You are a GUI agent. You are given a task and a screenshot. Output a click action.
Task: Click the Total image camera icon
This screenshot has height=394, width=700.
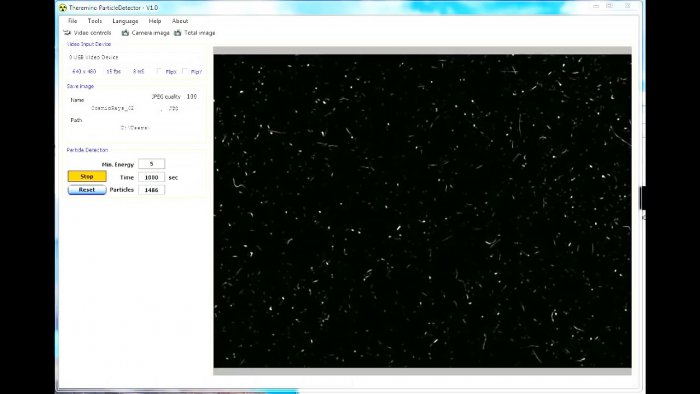(178, 33)
